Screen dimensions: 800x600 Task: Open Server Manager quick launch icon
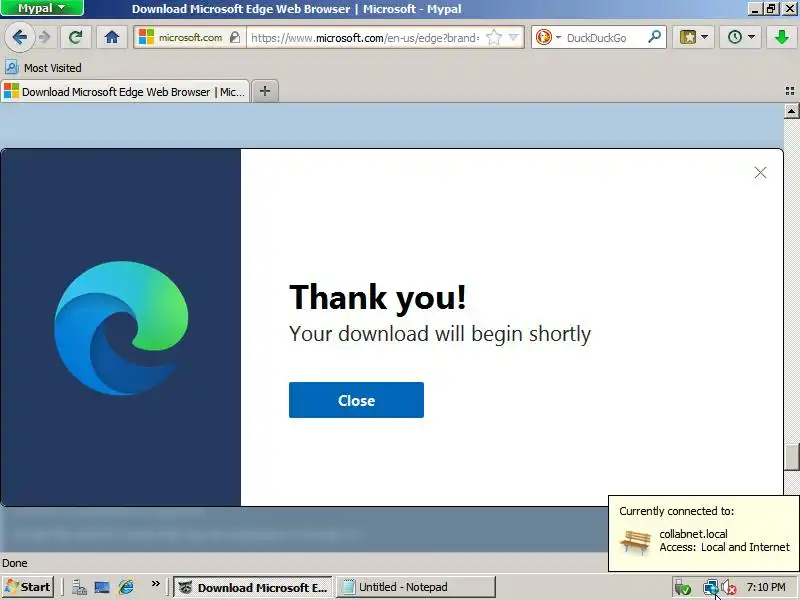coord(79,587)
